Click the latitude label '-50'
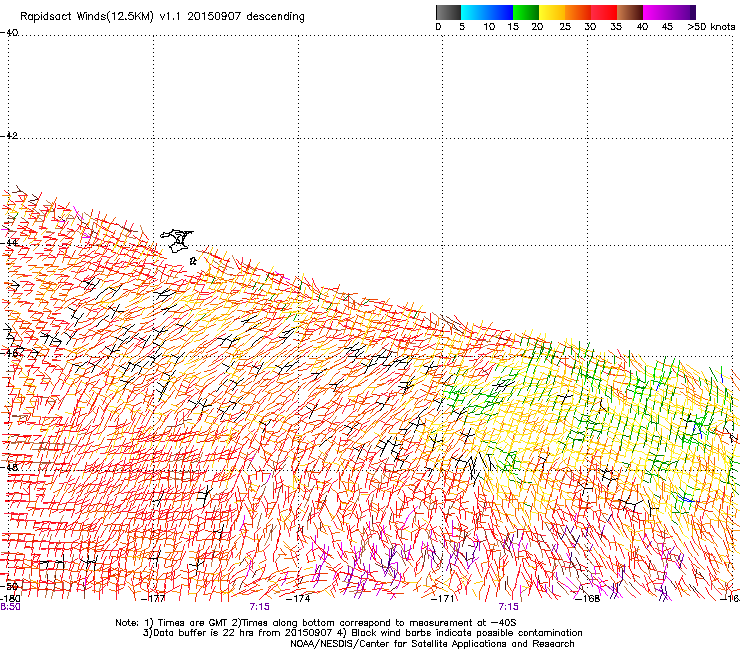 (9, 586)
